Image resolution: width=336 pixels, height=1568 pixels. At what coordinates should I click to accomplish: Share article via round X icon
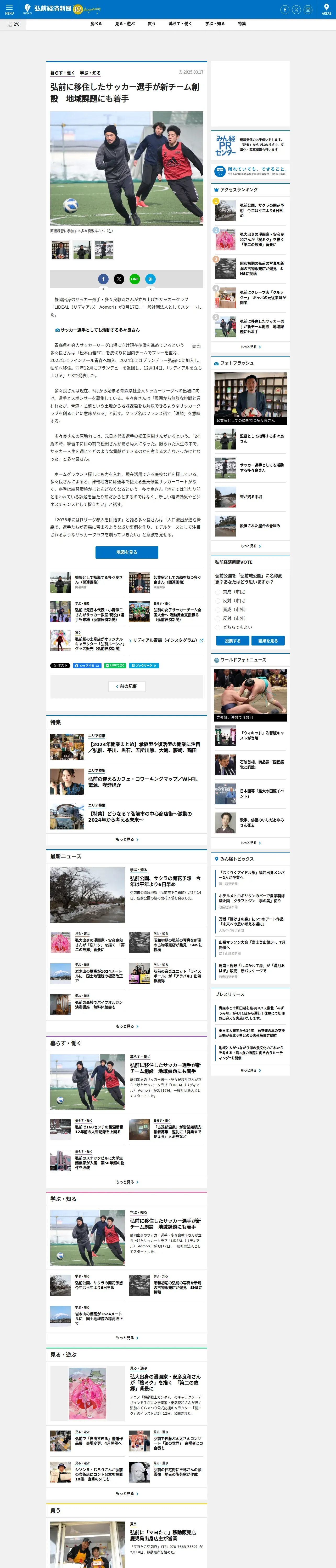(119, 279)
